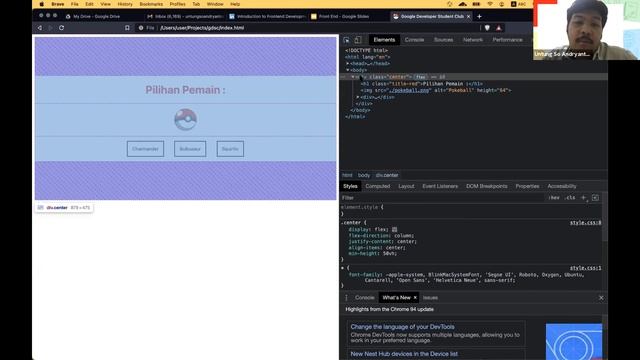Click the min-height 50vh value
Screen dimensions: 640x360
click(390, 253)
